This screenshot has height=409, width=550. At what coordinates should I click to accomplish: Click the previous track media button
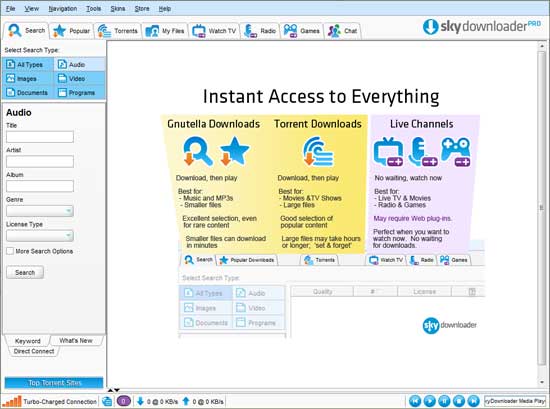tap(415, 401)
